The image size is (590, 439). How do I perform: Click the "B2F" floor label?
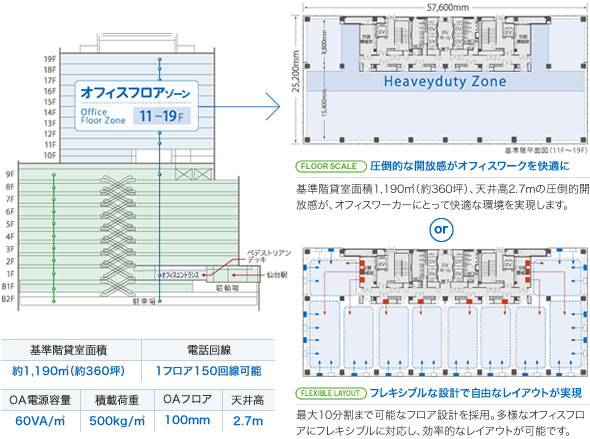coord(8,299)
